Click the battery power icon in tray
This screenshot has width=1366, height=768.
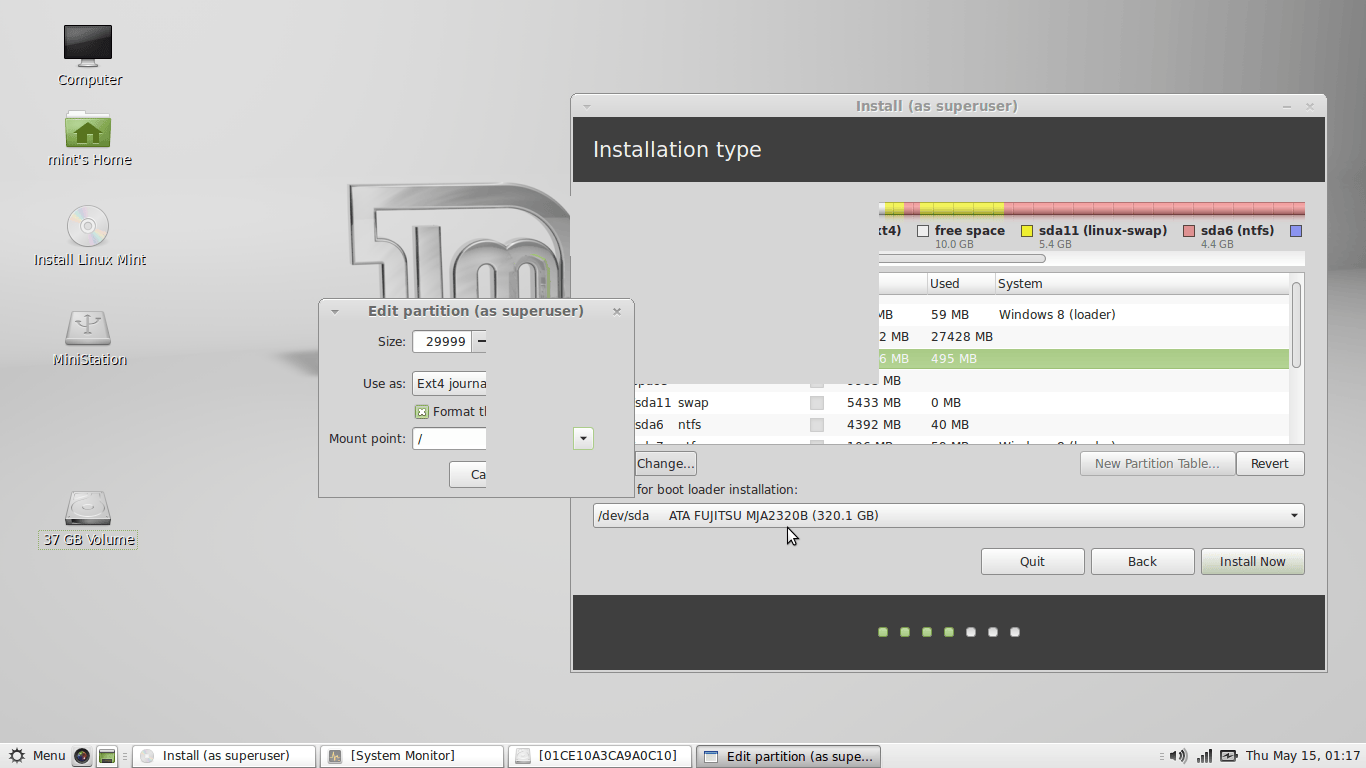pyautogui.click(x=1228, y=756)
